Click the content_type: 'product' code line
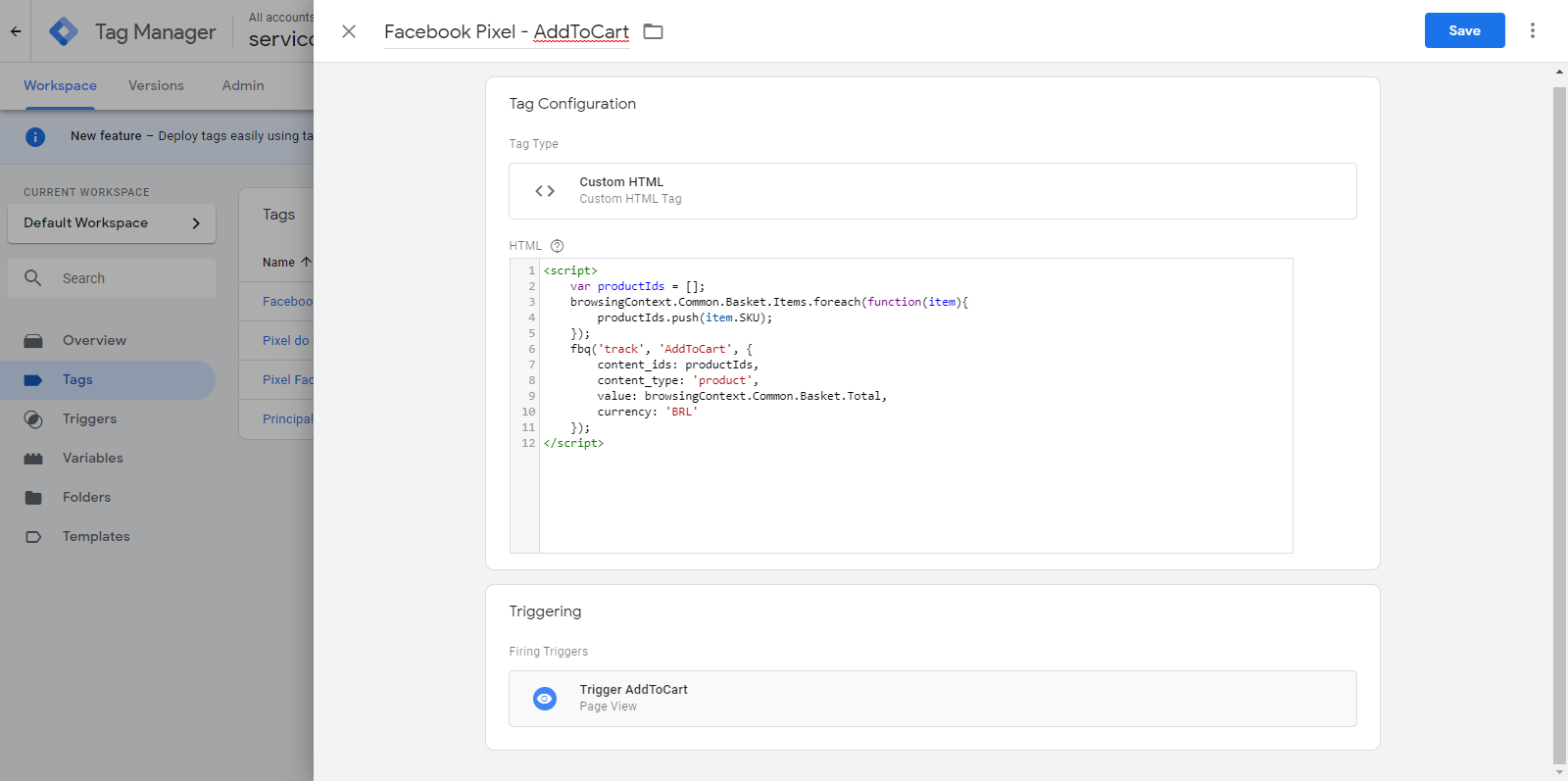This screenshot has height=781, width=1568. 678,380
